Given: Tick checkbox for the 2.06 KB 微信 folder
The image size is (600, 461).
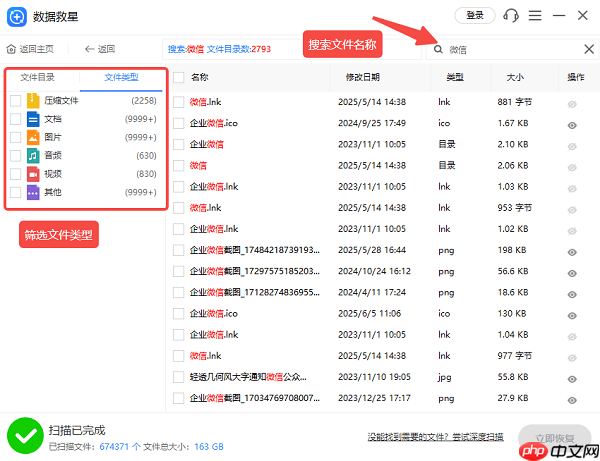Looking at the screenshot, I should 178,166.
